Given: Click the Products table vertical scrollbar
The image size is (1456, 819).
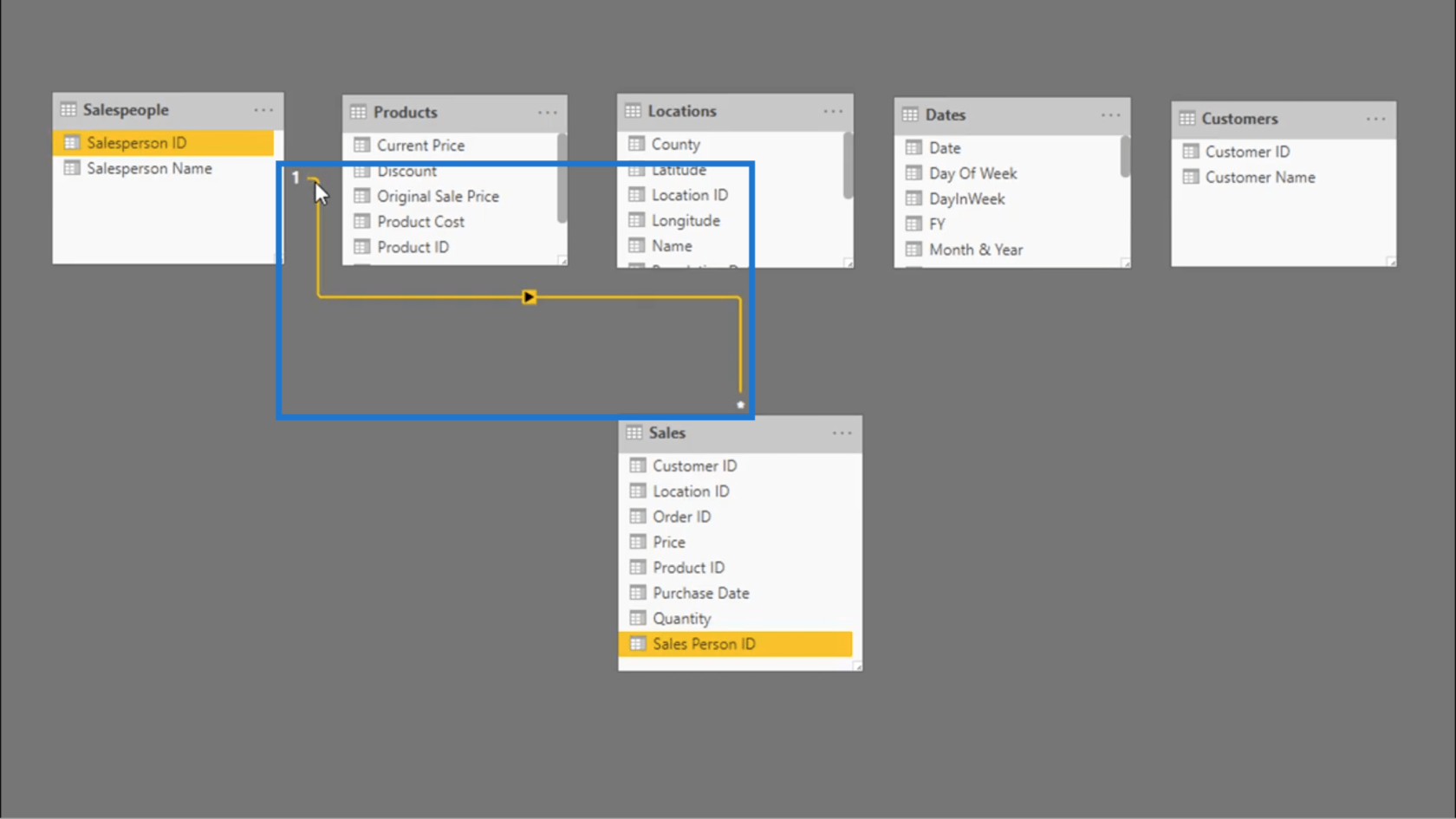Looking at the screenshot, I should tap(562, 178).
